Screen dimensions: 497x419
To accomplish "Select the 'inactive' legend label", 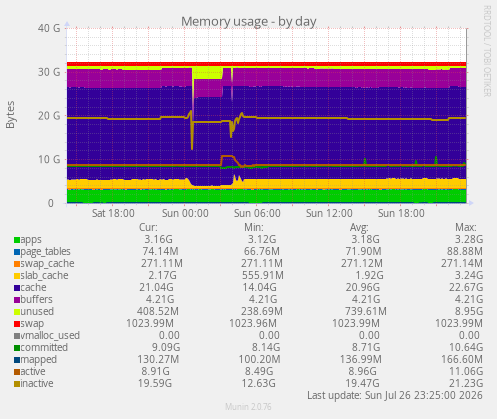I will 37,383.
